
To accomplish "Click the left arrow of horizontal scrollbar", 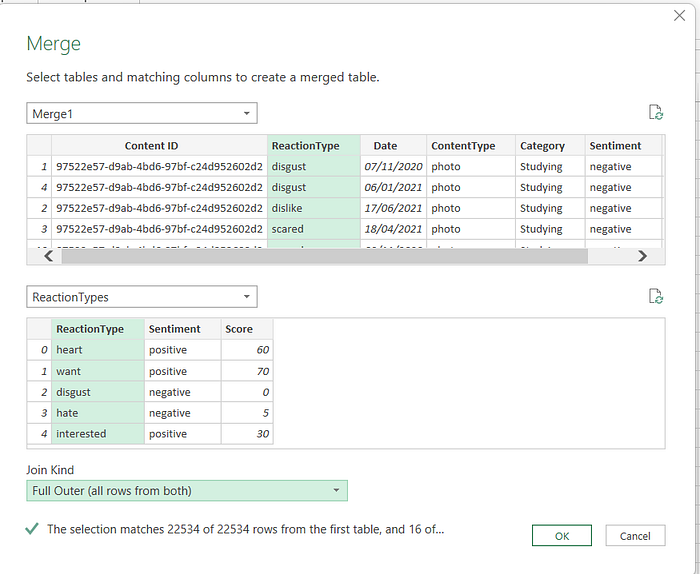I will [49, 256].
